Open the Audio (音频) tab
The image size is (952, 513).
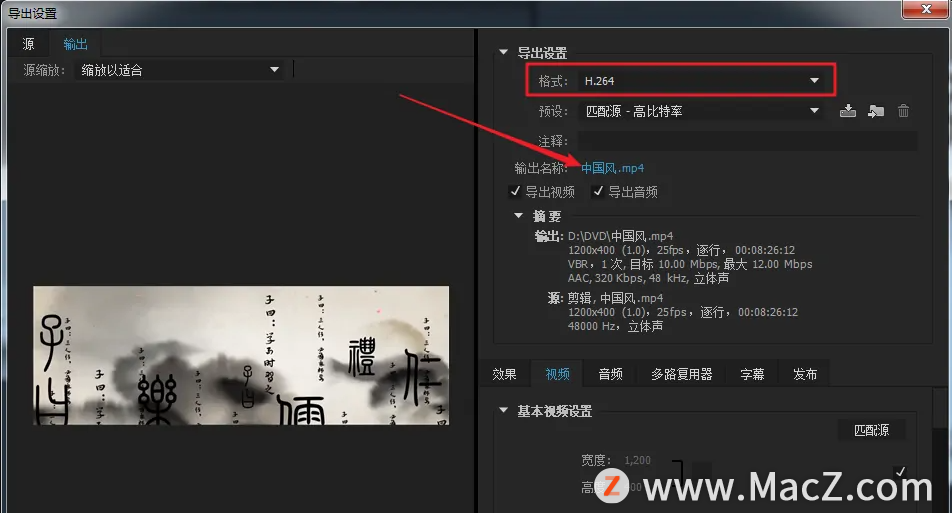(610, 374)
